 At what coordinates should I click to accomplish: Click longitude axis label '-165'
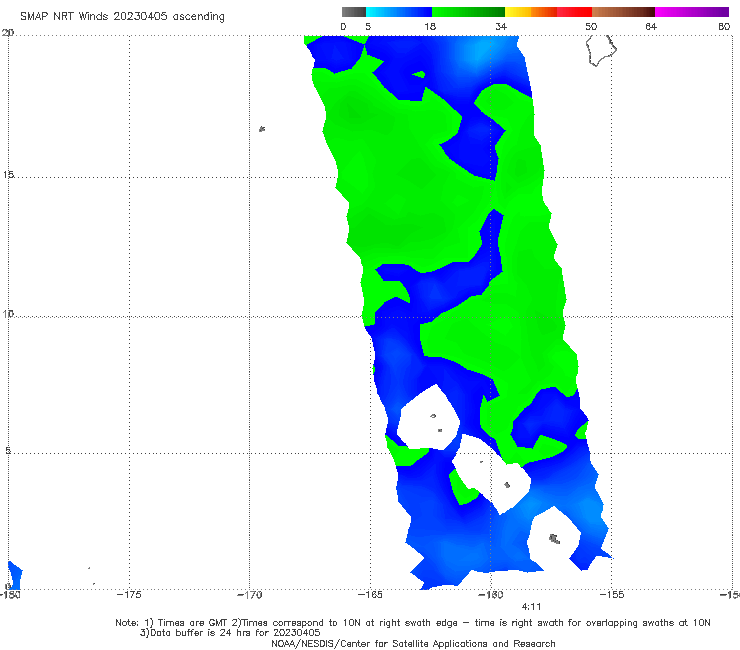(x=370, y=594)
